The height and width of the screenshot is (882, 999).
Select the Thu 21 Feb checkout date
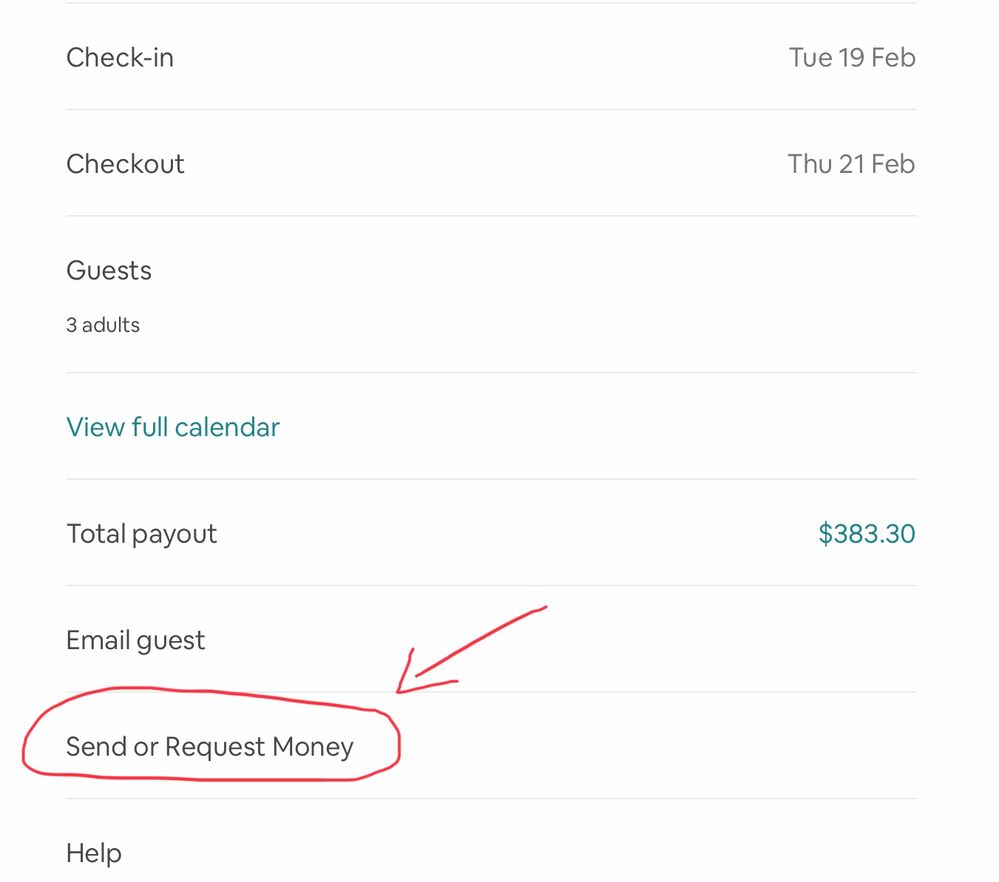[x=851, y=163]
